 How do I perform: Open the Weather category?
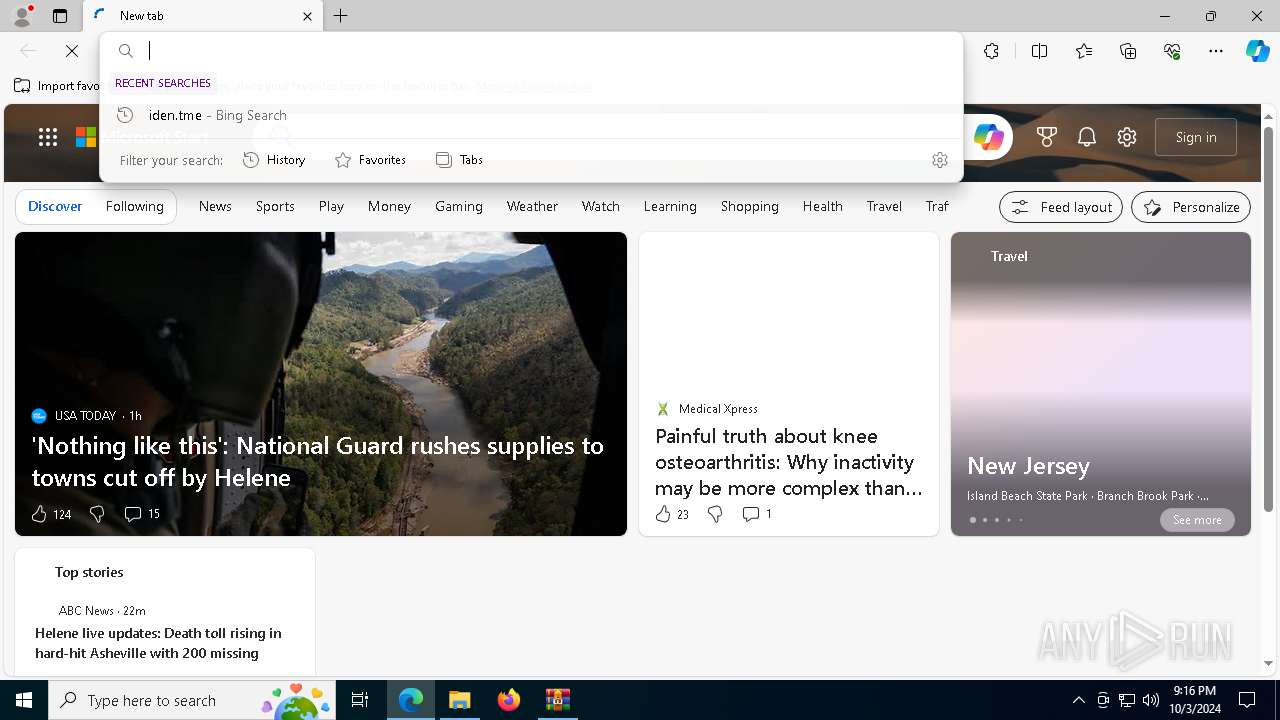click(x=532, y=206)
